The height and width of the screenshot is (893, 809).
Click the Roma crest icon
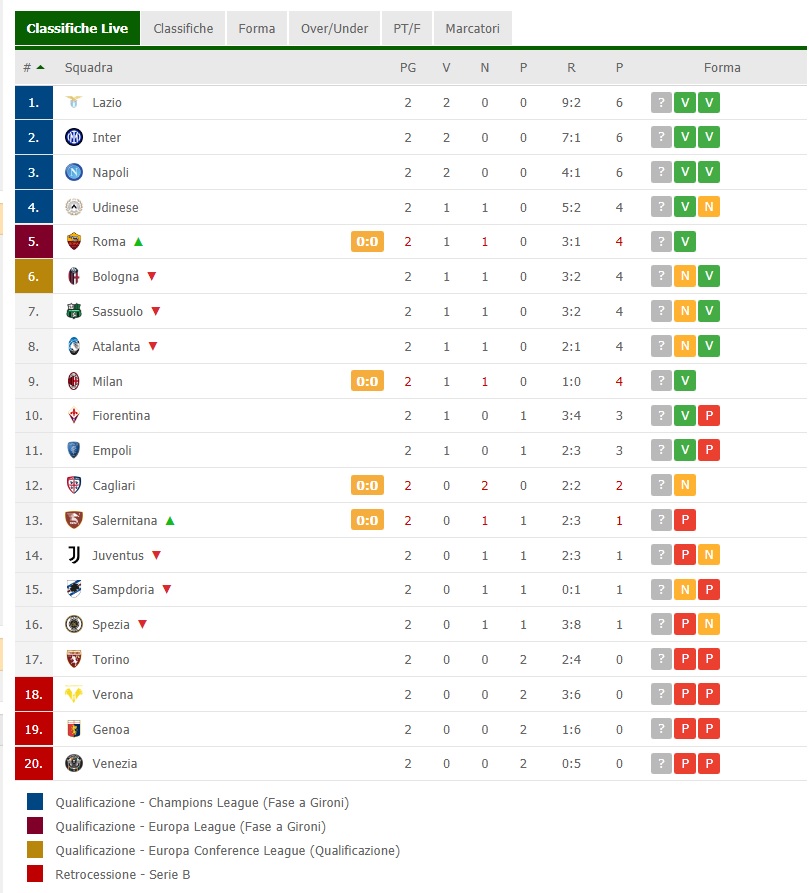point(73,241)
